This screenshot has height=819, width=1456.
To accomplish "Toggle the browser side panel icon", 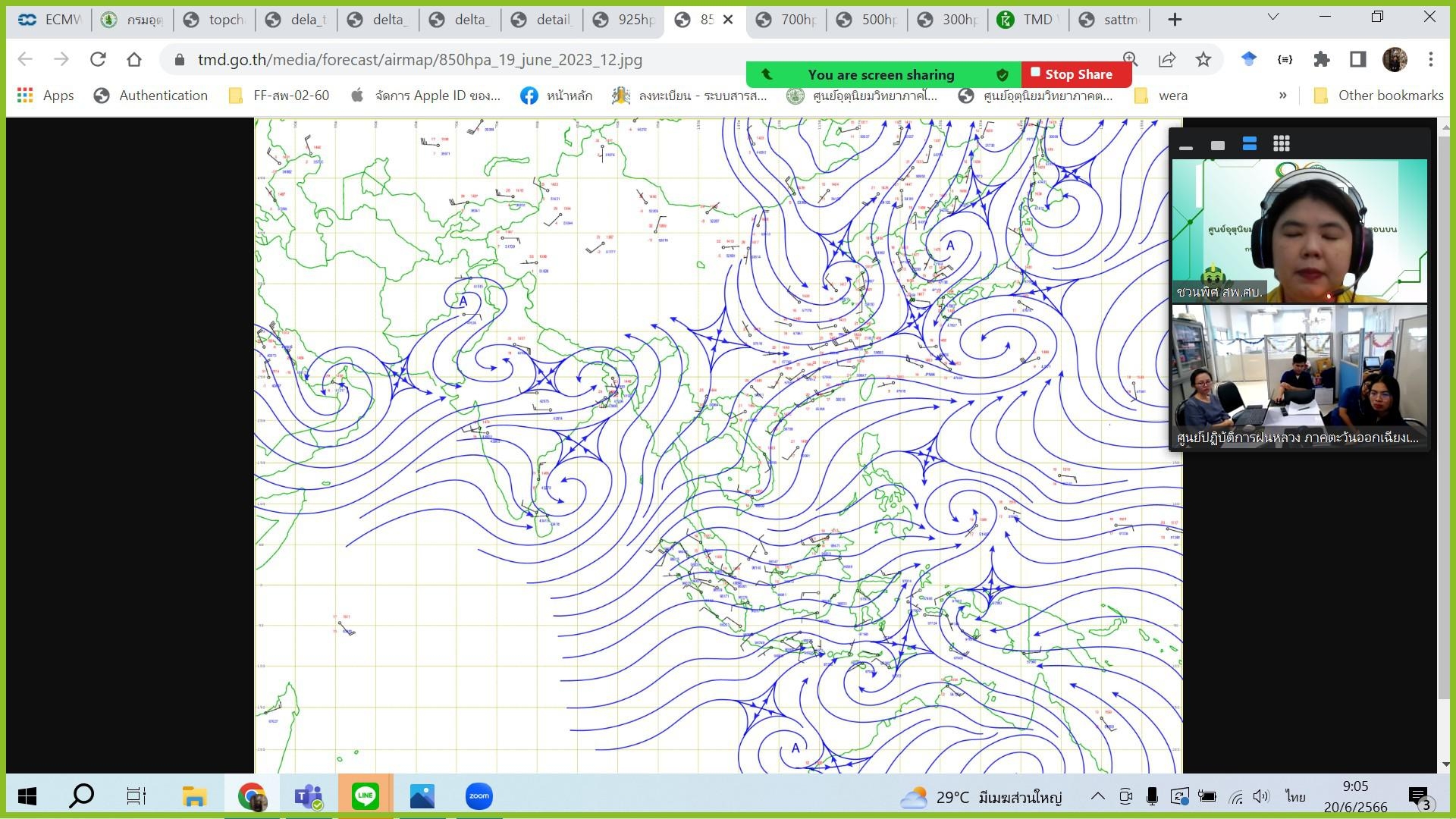I will coord(1358,59).
